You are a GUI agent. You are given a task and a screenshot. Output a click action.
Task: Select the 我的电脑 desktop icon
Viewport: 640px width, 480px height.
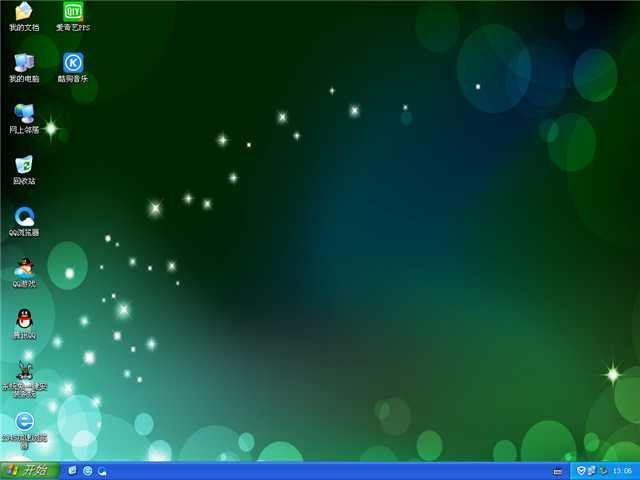pyautogui.click(x=24, y=63)
